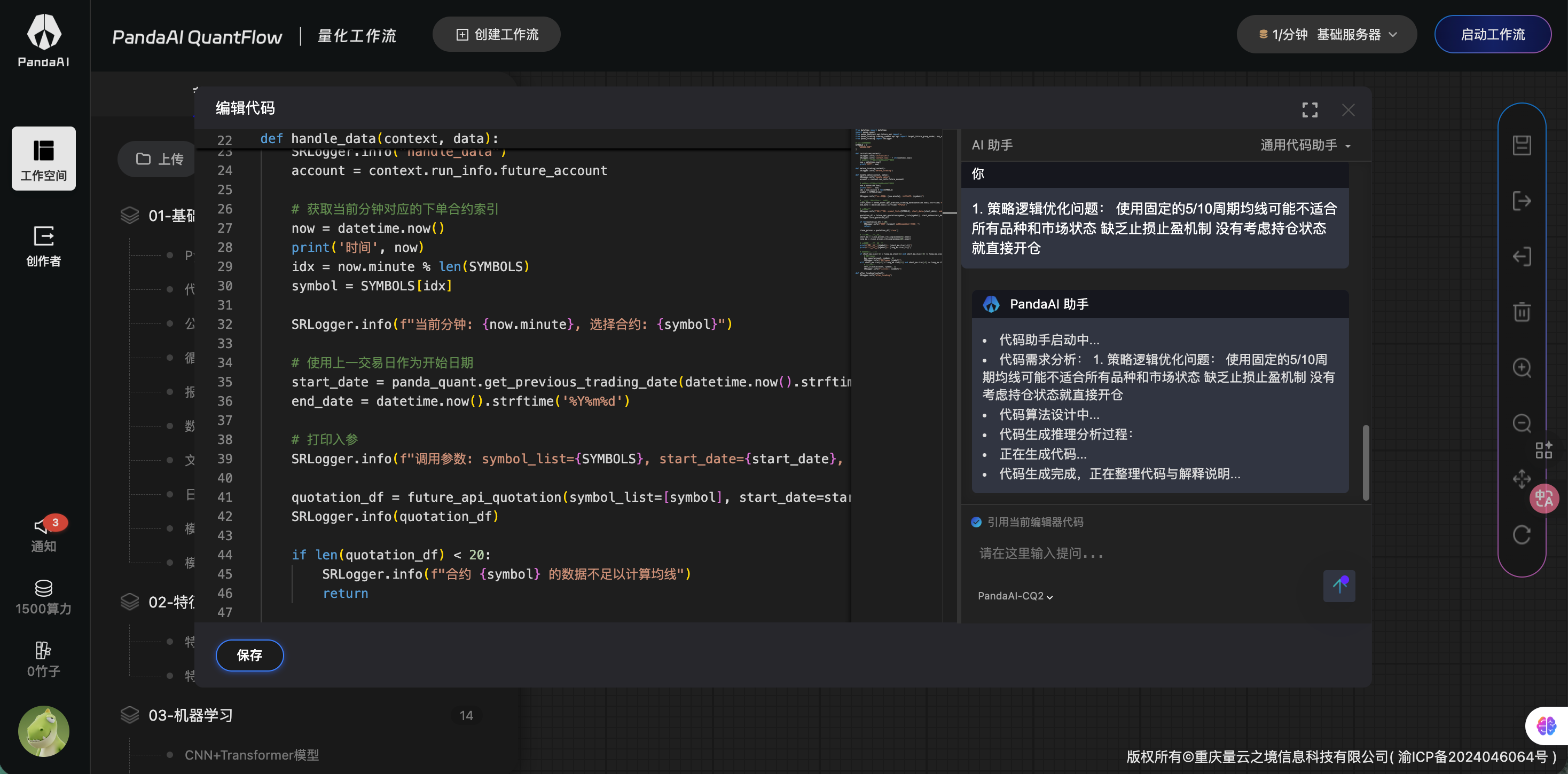Viewport: 1568px width, 774px height.
Task: Click the 'AI 助手' panel title
Action: [x=992, y=145]
